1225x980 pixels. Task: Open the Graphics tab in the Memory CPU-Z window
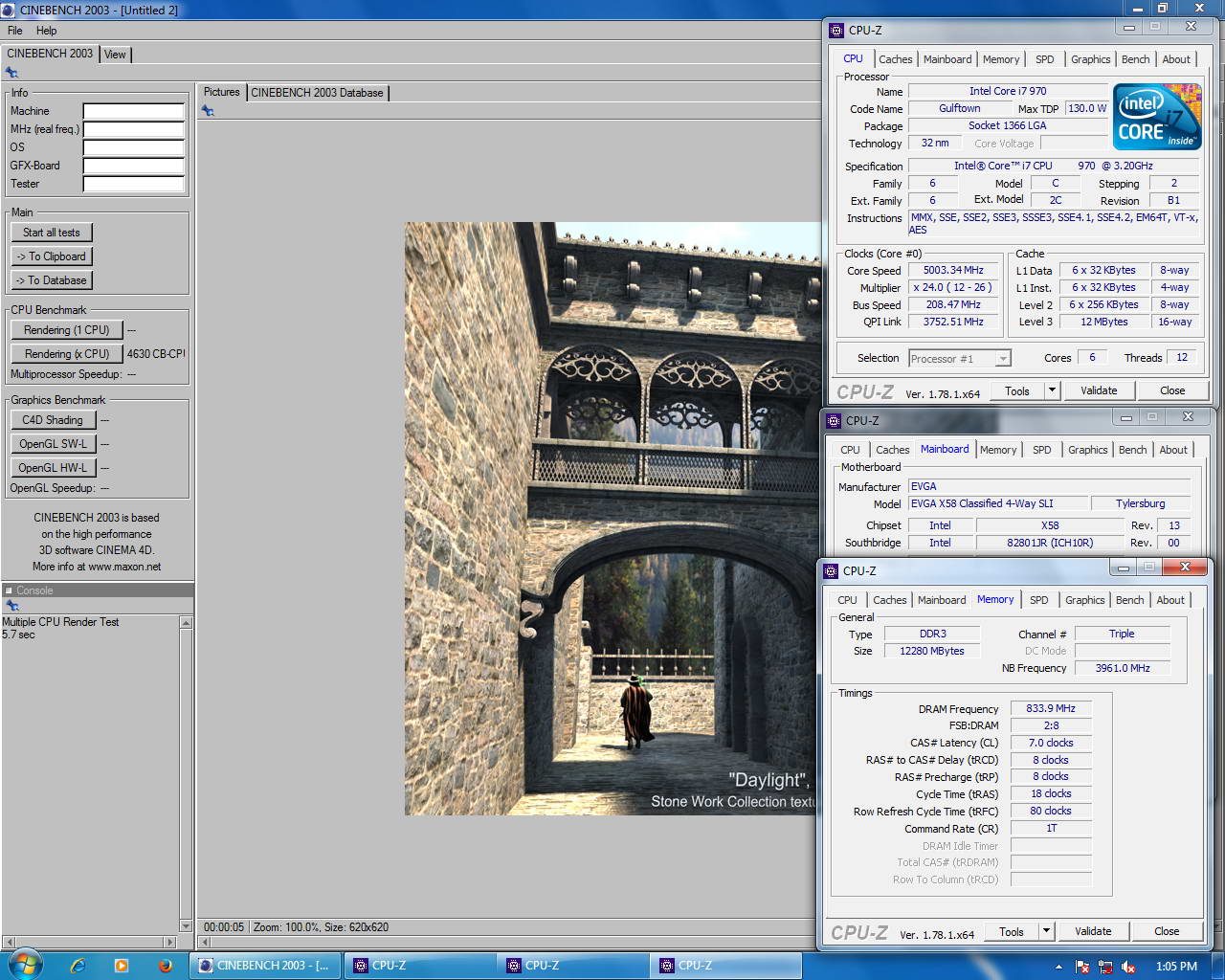pyautogui.click(x=1084, y=600)
